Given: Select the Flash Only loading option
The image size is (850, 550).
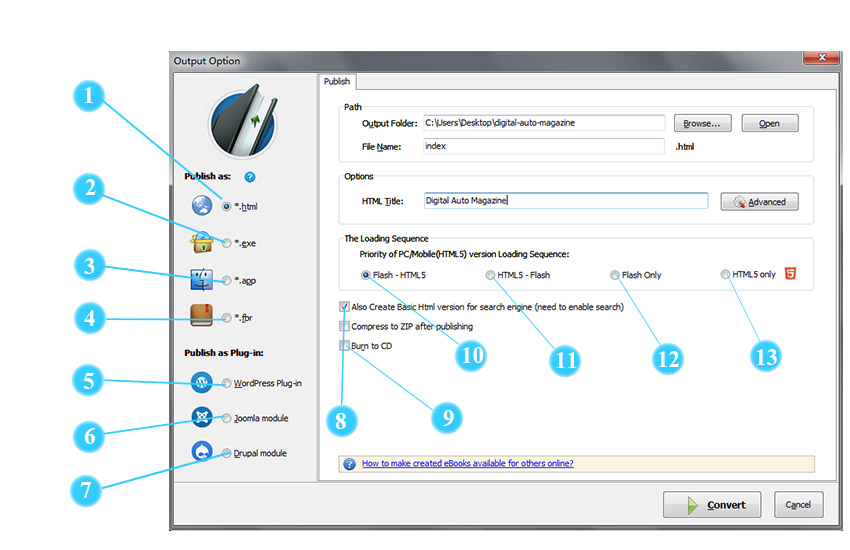Looking at the screenshot, I should click(x=615, y=275).
